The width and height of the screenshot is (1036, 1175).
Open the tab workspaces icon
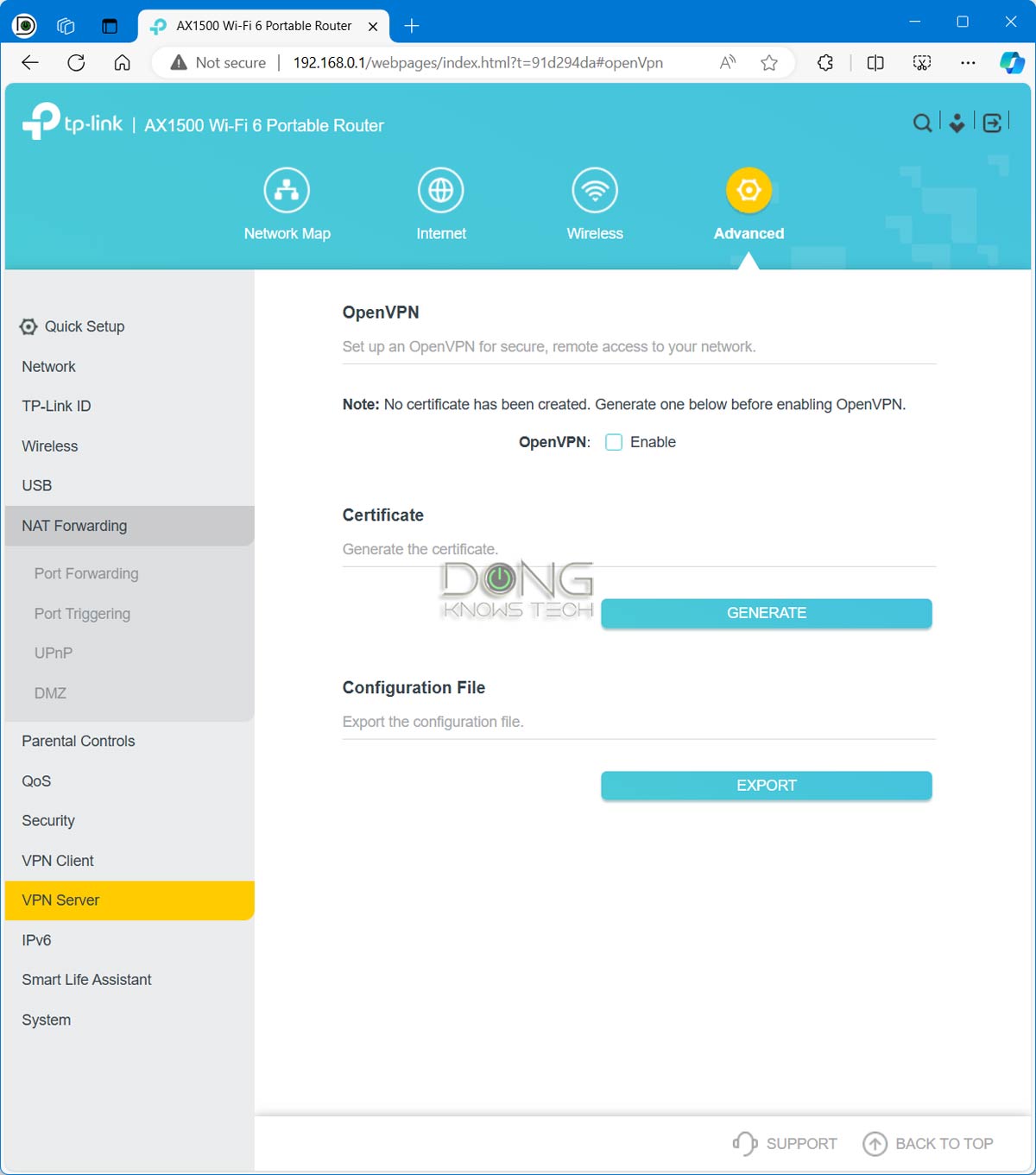click(66, 26)
